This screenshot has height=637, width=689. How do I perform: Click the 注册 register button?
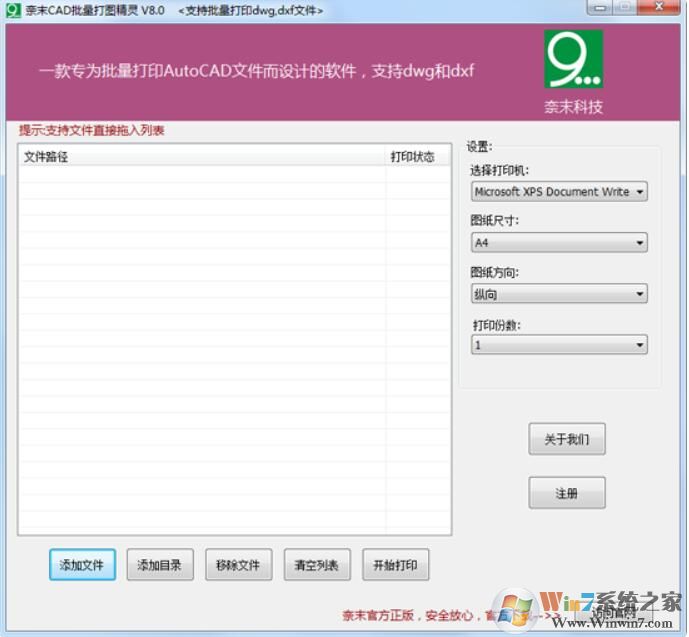[567, 493]
